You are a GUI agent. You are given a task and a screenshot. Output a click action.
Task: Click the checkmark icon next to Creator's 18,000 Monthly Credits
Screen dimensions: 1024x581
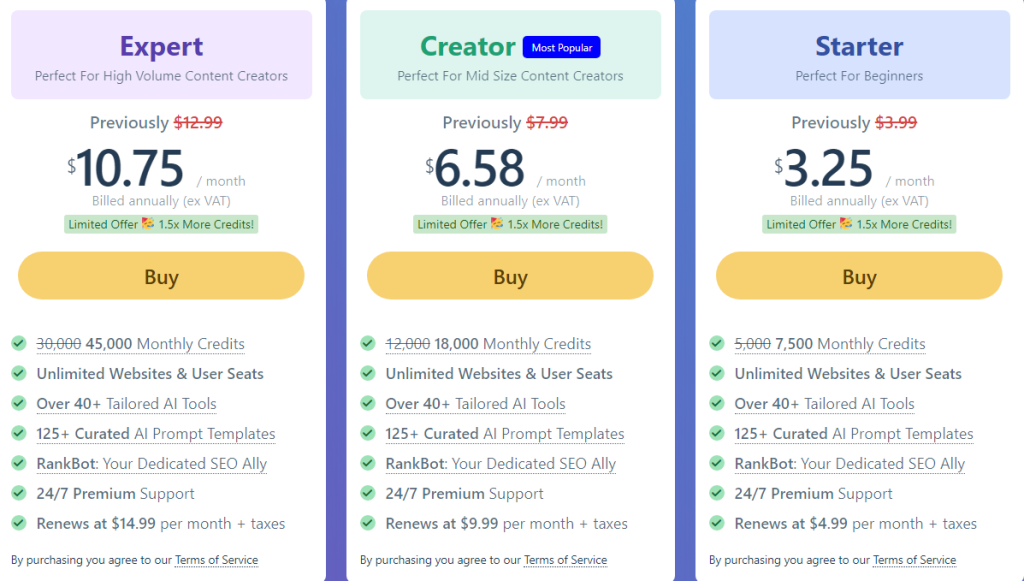[x=368, y=343]
